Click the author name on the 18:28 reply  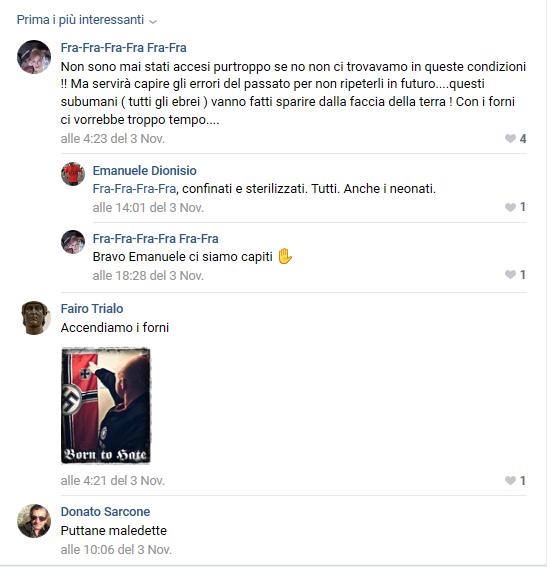coord(155,239)
